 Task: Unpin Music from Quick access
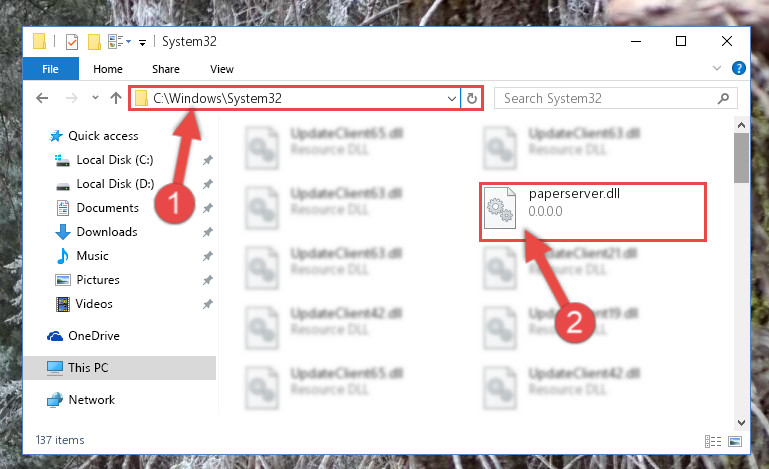208,256
